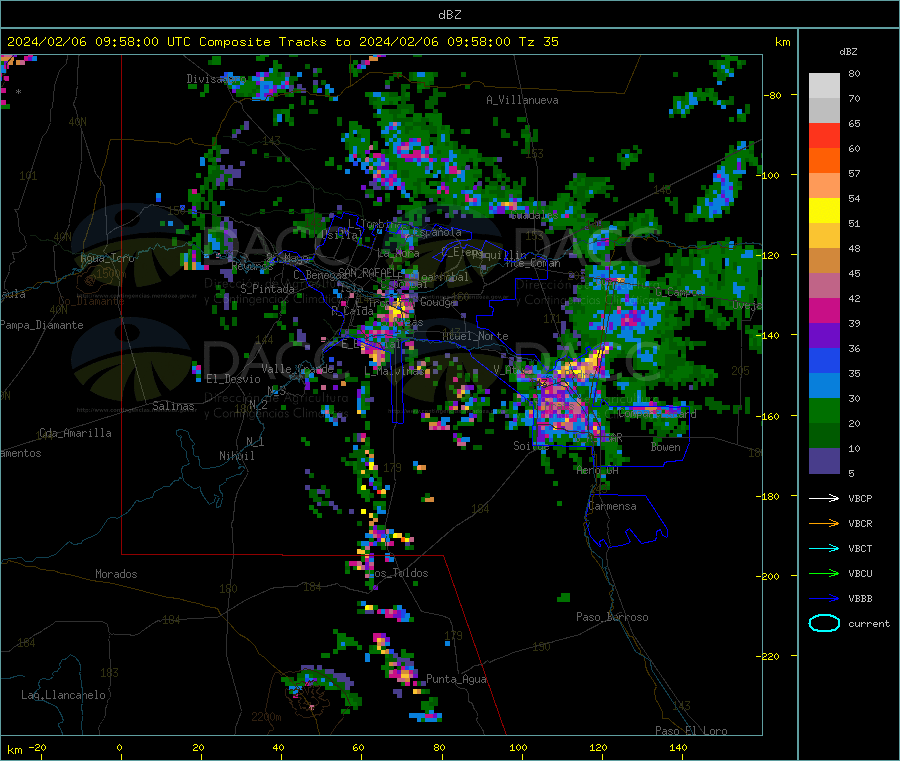Image resolution: width=900 pixels, height=761 pixels.
Task: Select the red 65 dBZ color swatch
Action: [824, 135]
